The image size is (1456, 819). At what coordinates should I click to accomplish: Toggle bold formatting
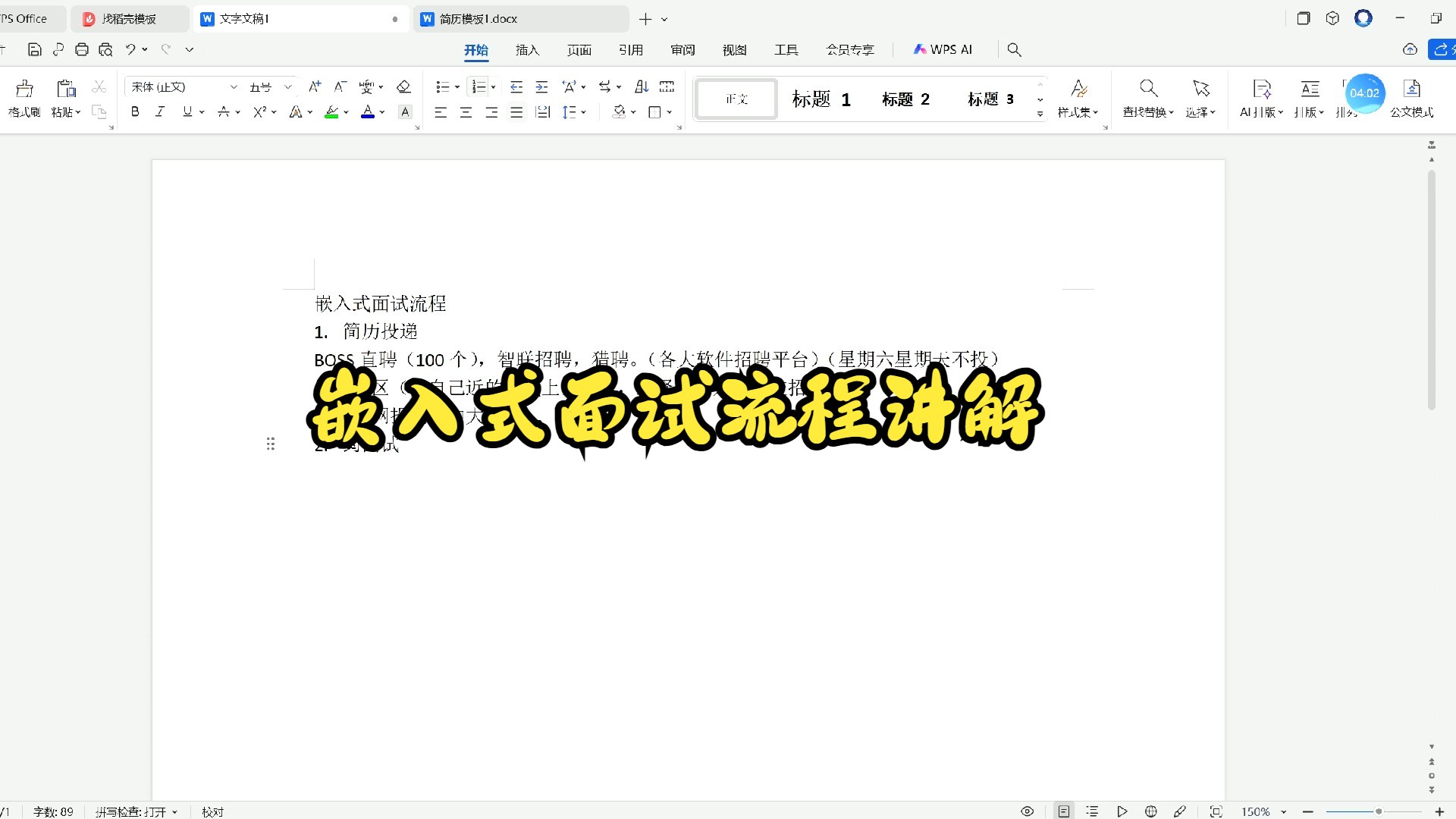[135, 111]
